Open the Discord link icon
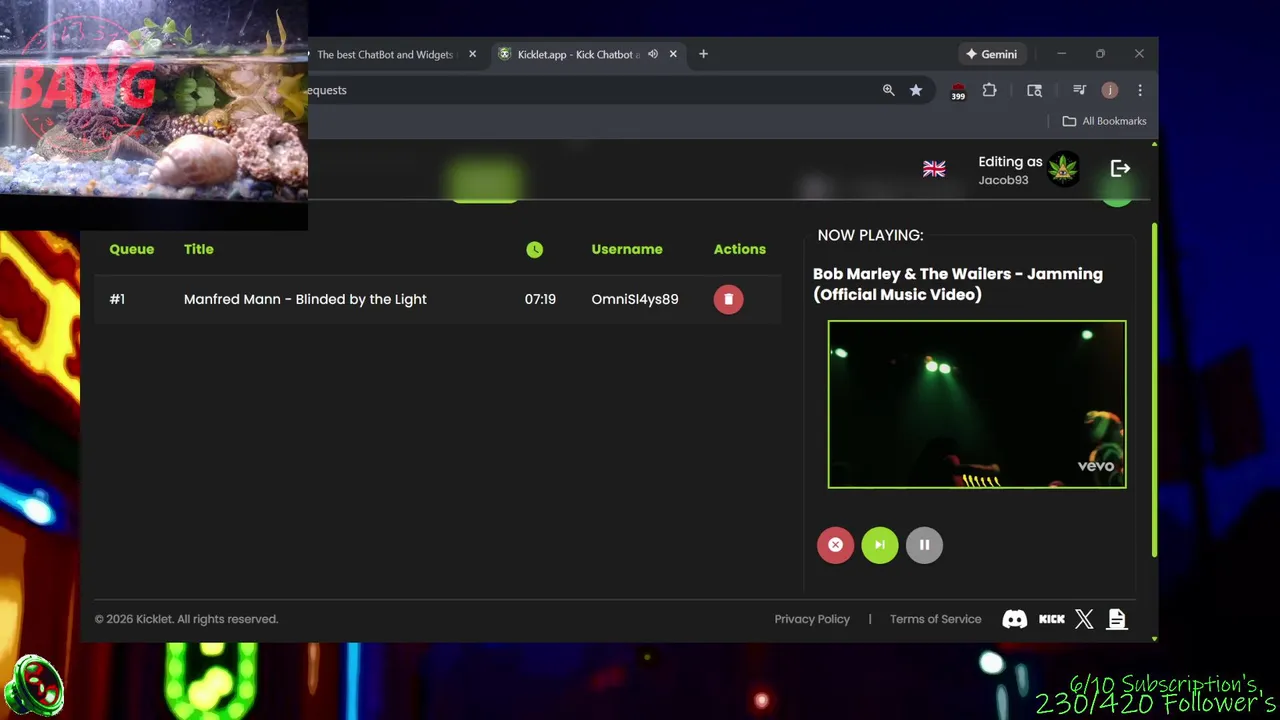Screen dimensions: 1280x720 pyautogui.click(x=1014, y=619)
